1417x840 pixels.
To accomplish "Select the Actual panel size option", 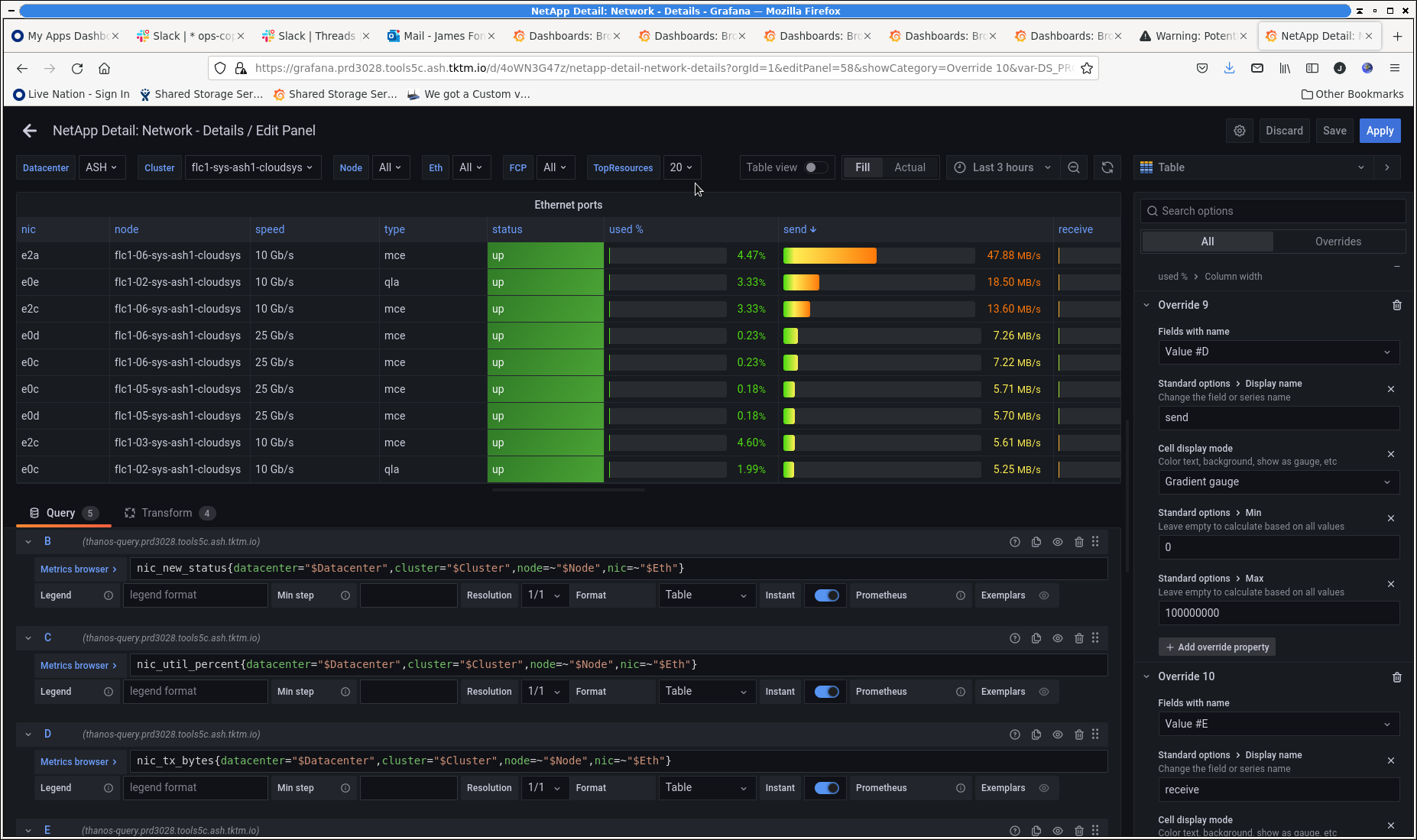I will click(910, 167).
